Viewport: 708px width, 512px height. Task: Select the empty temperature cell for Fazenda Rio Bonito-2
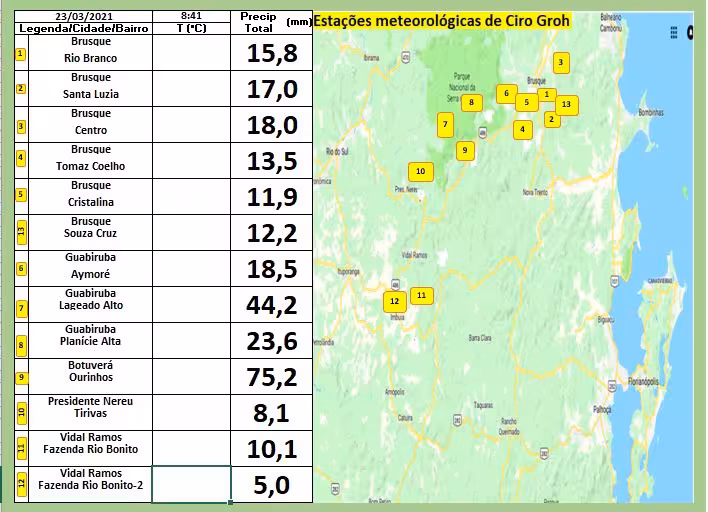[x=191, y=485]
